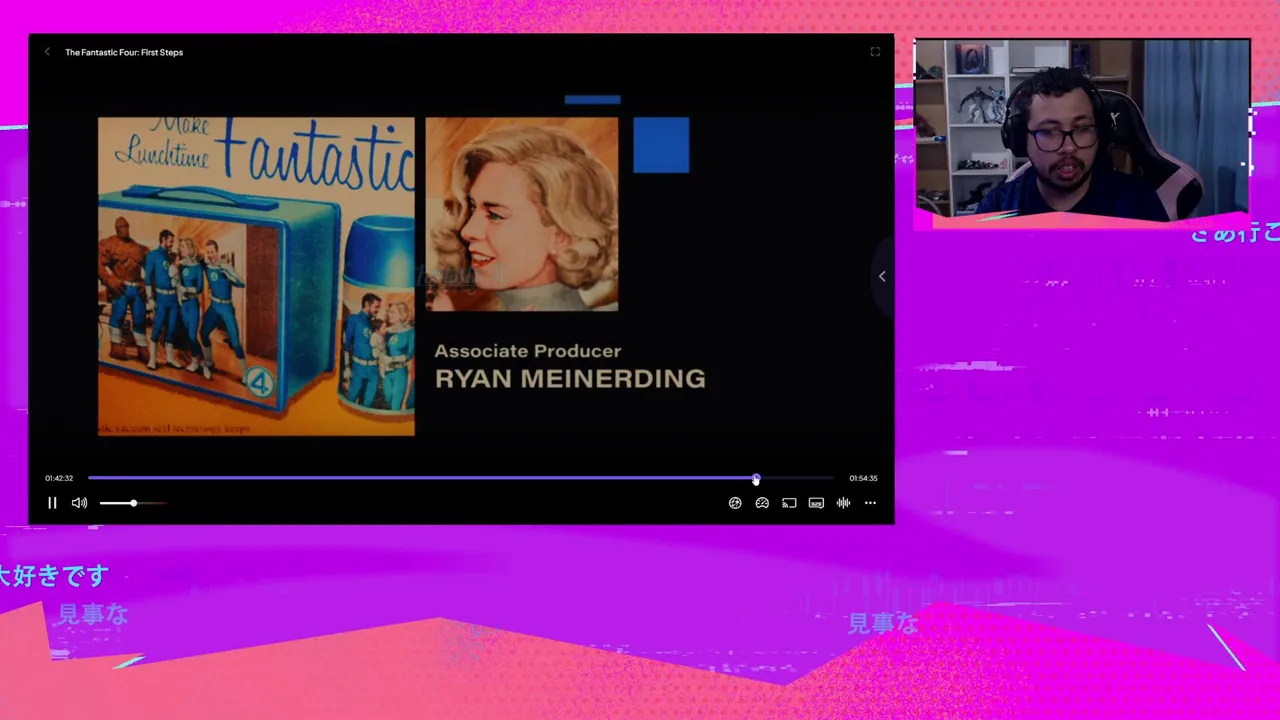Click the elapsed time 01:42:32
The width and height of the screenshot is (1280, 720).
tap(59, 478)
